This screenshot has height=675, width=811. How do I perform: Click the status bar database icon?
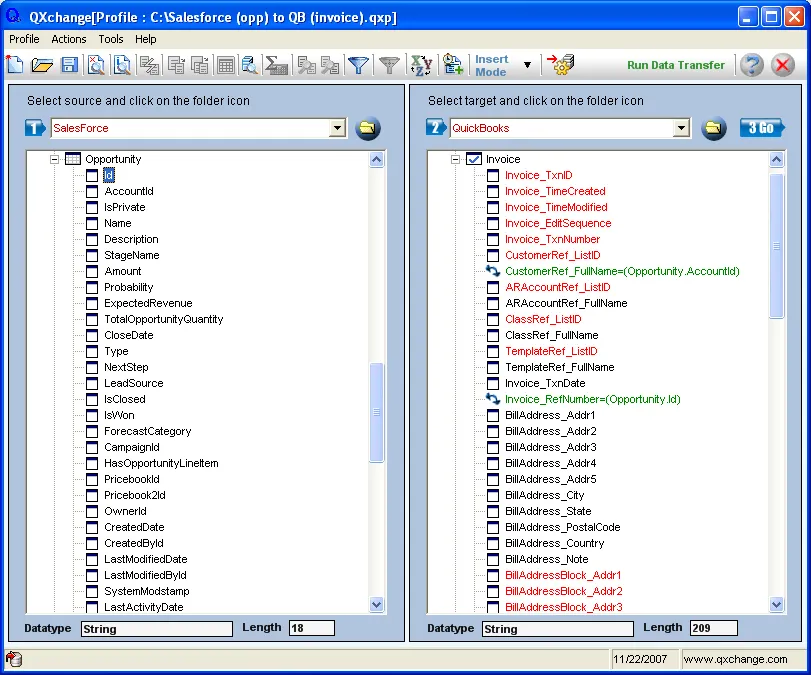click(14, 659)
